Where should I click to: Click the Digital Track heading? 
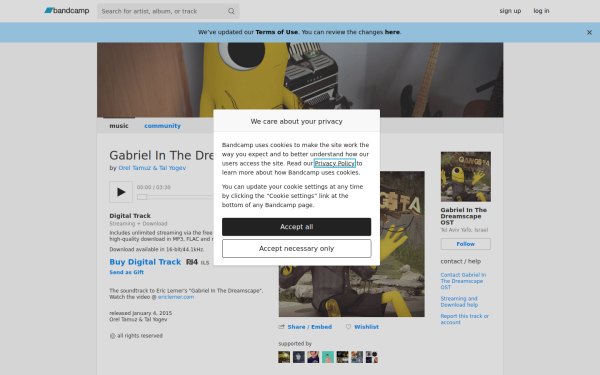click(130, 216)
